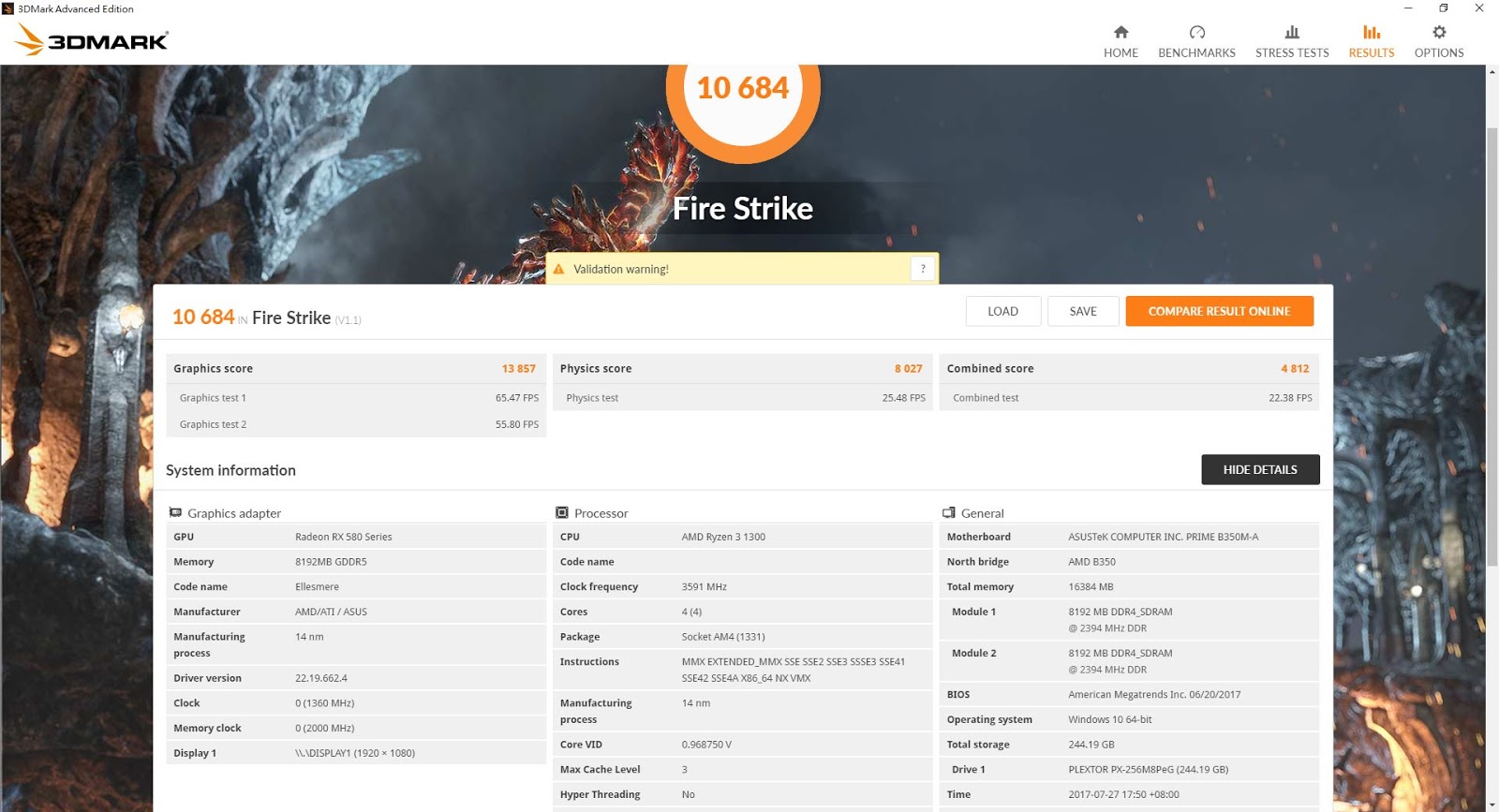Click the Fire Strike title banner

743,208
